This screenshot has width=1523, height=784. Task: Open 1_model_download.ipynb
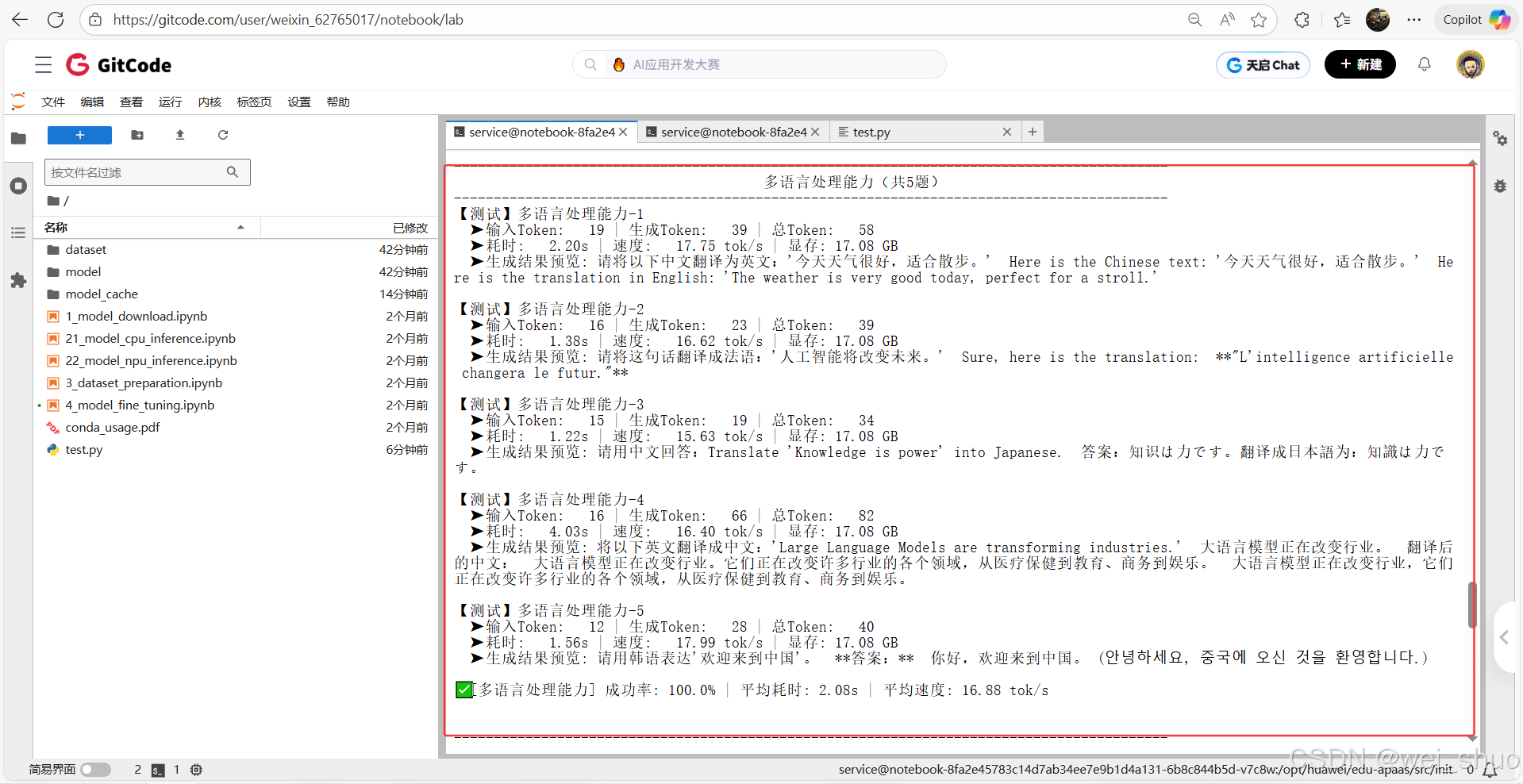coord(234,316)
